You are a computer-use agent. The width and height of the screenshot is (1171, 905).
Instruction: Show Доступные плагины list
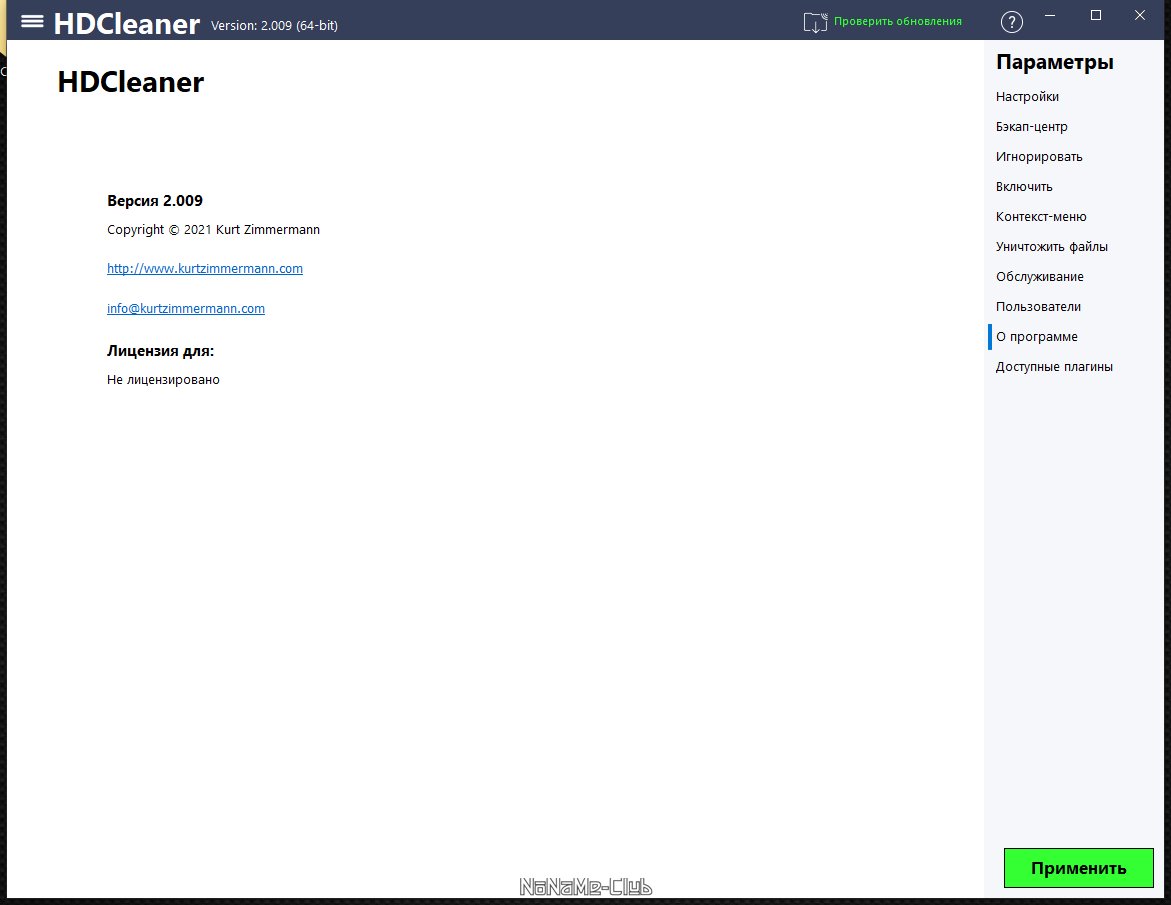(1054, 367)
